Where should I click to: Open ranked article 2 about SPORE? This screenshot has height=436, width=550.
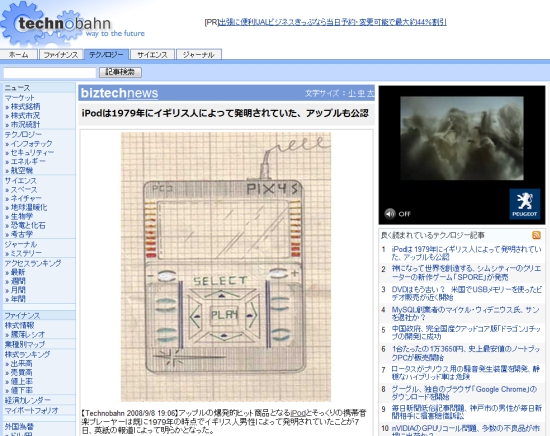point(466,273)
